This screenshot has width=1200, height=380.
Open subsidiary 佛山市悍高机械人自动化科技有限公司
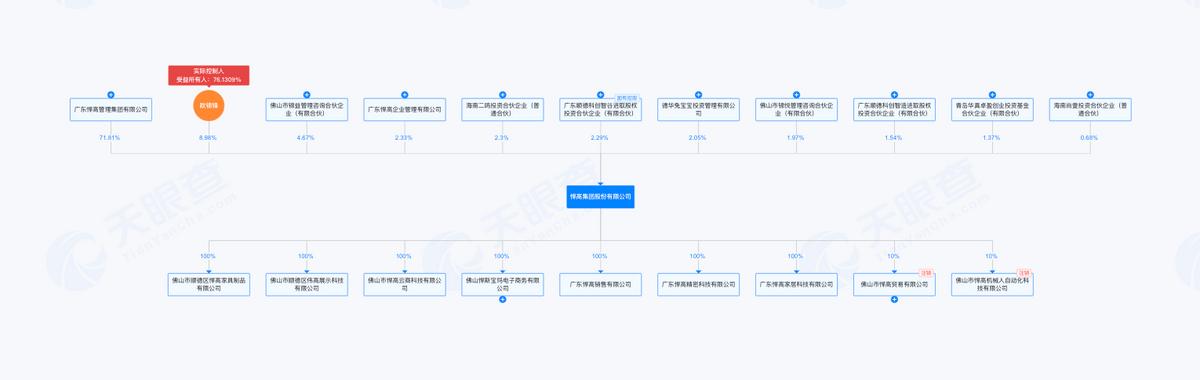(x=992, y=284)
